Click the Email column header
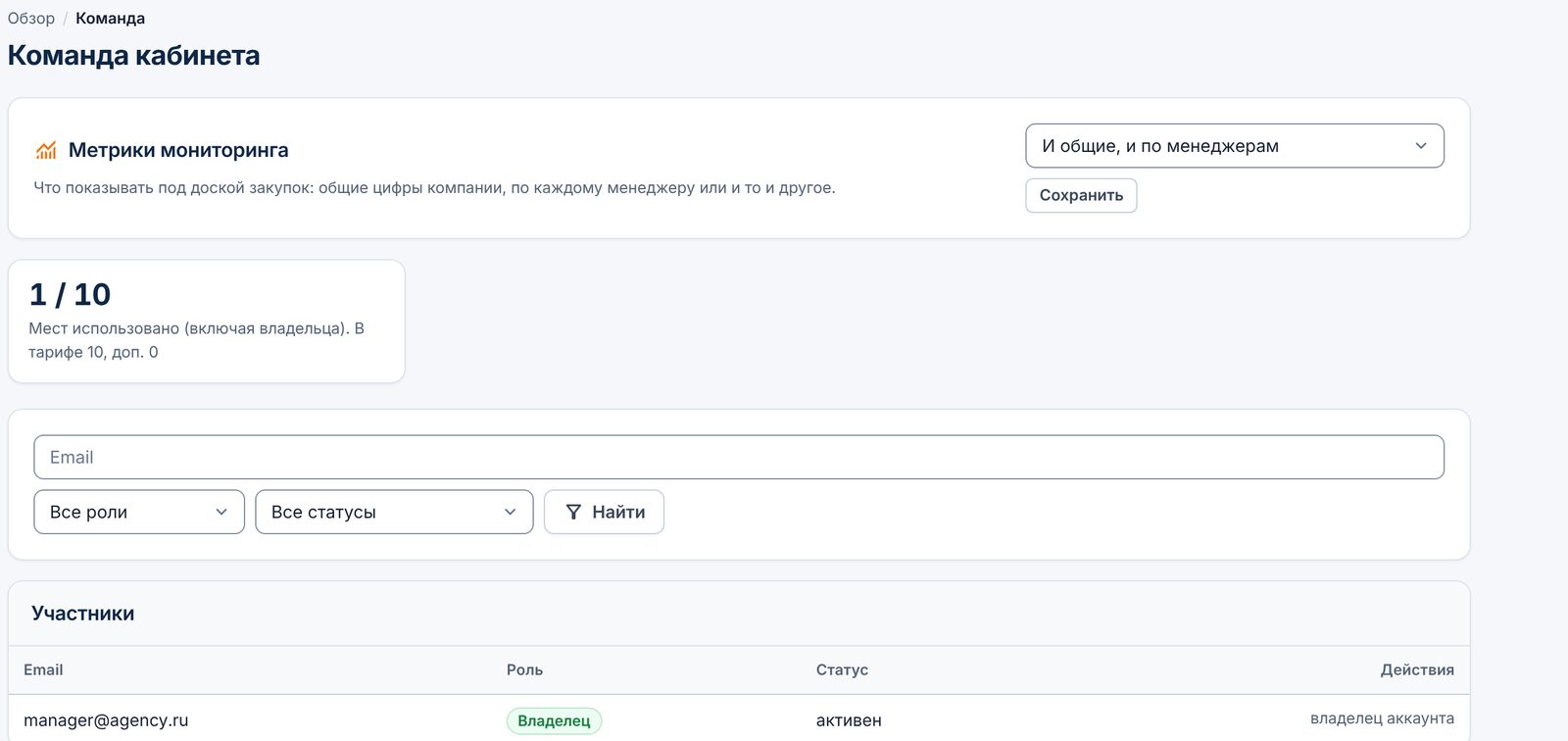Image resolution: width=1568 pixels, height=741 pixels. (x=43, y=669)
